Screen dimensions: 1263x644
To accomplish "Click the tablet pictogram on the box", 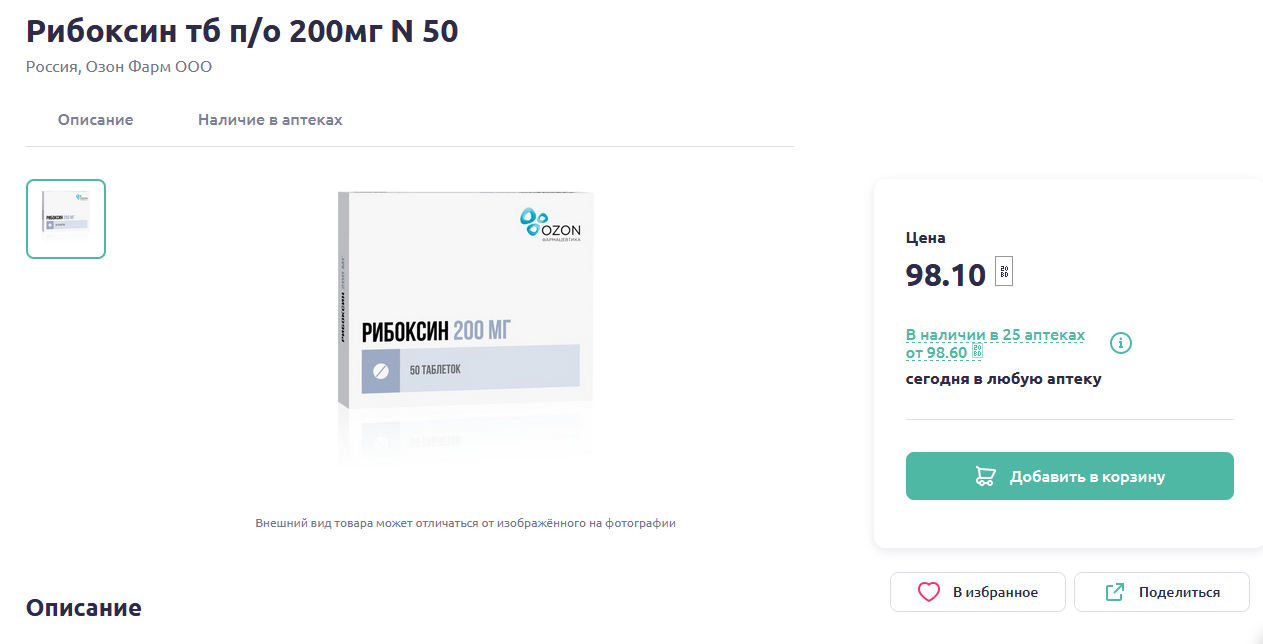I will click(381, 371).
